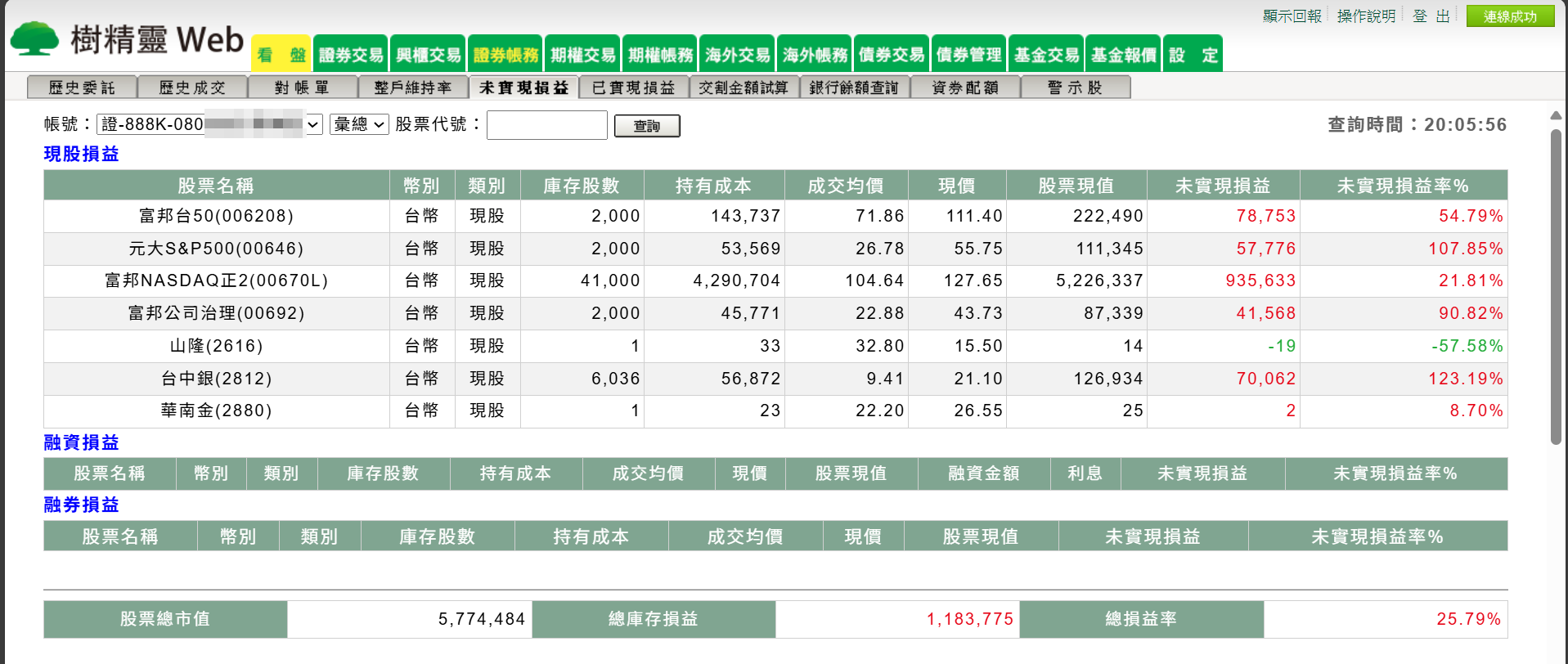Click 山隆(2616) stock name
1568x664 pixels.
coord(216,346)
